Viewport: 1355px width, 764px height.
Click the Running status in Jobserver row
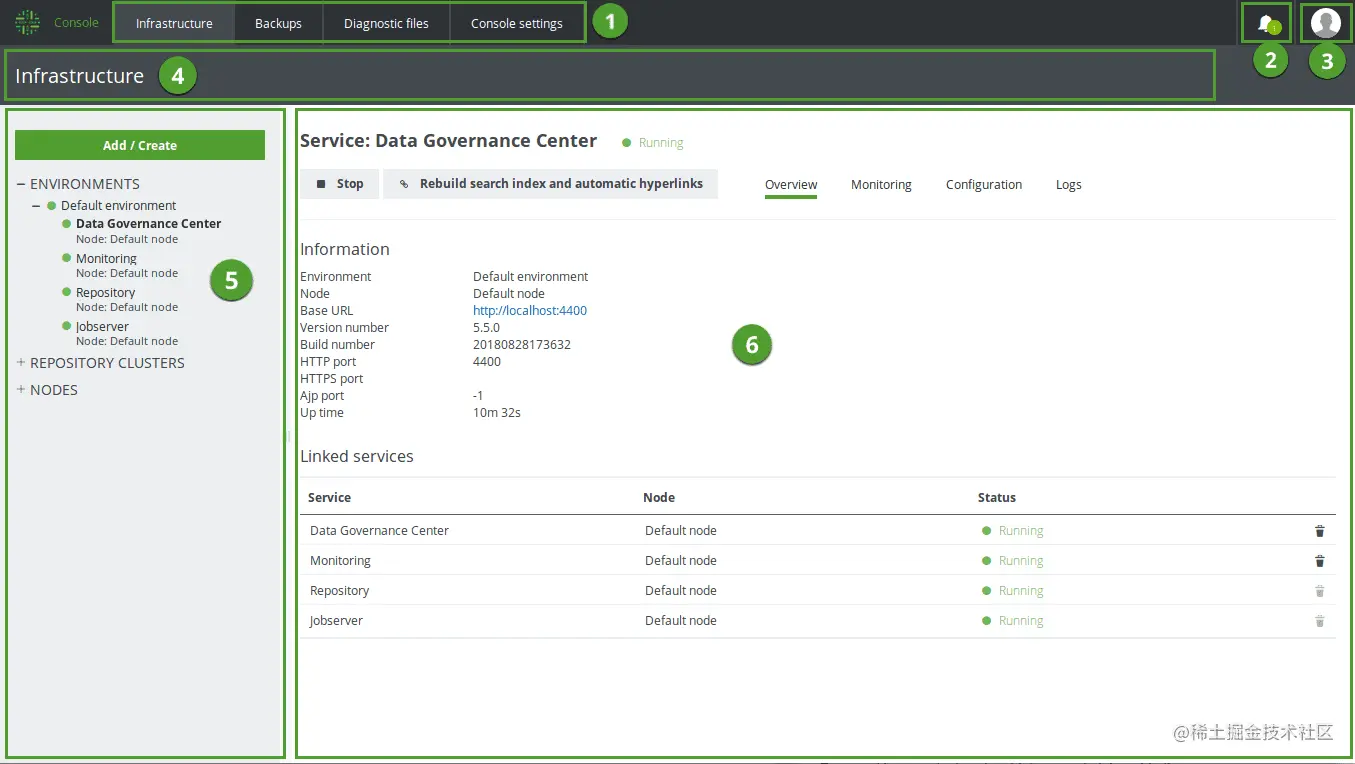point(1021,621)
